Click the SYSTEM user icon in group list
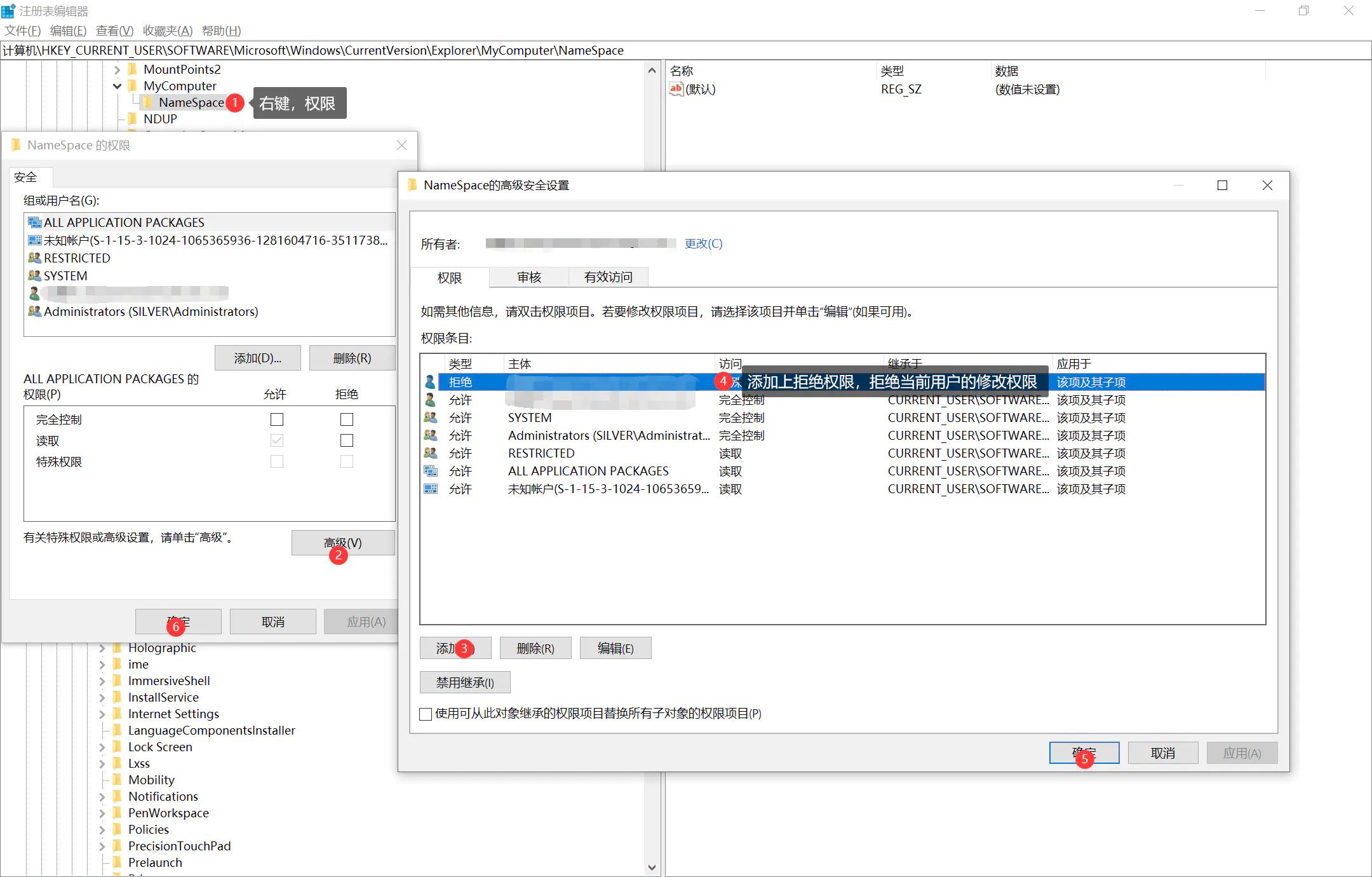The width and height of the screenshot is (1372, 877). click(x=34, y=276)
